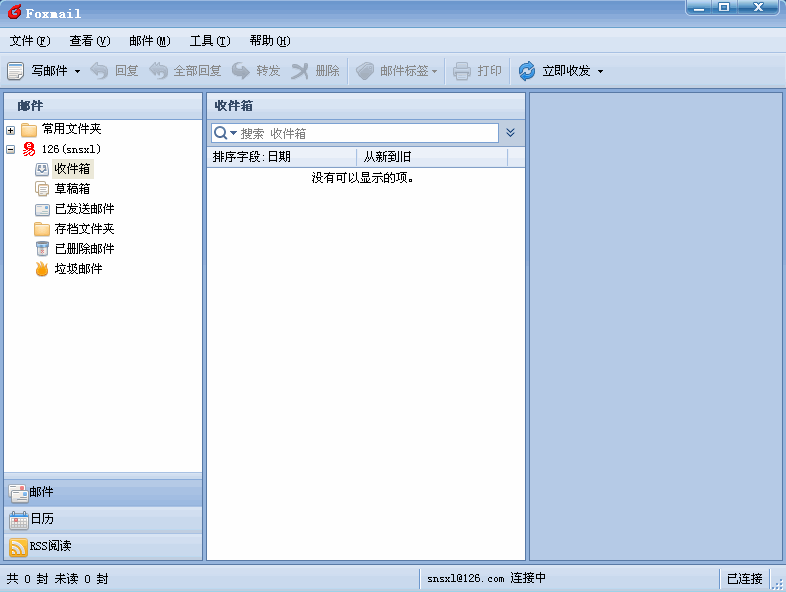This screenshot has width=786, height=592.
Task: Click the 回复 reply toolbar button
Action: (x=114, y=71)
